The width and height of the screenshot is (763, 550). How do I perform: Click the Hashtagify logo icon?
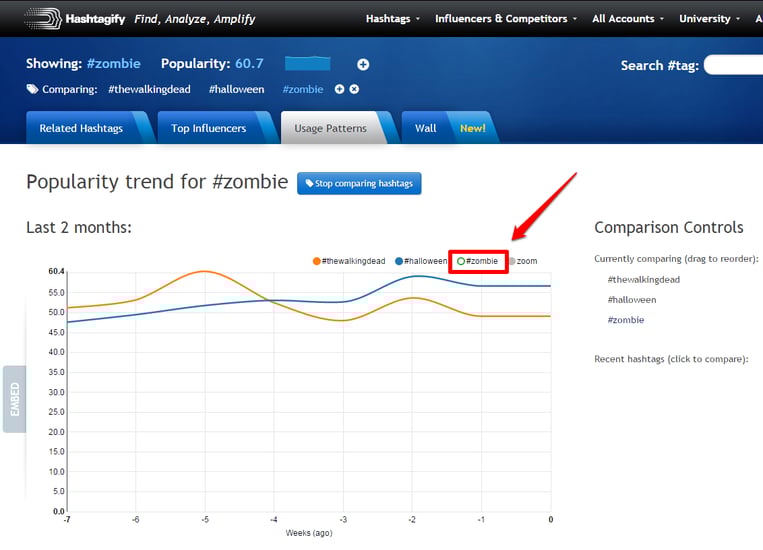(x=43, y=18)
